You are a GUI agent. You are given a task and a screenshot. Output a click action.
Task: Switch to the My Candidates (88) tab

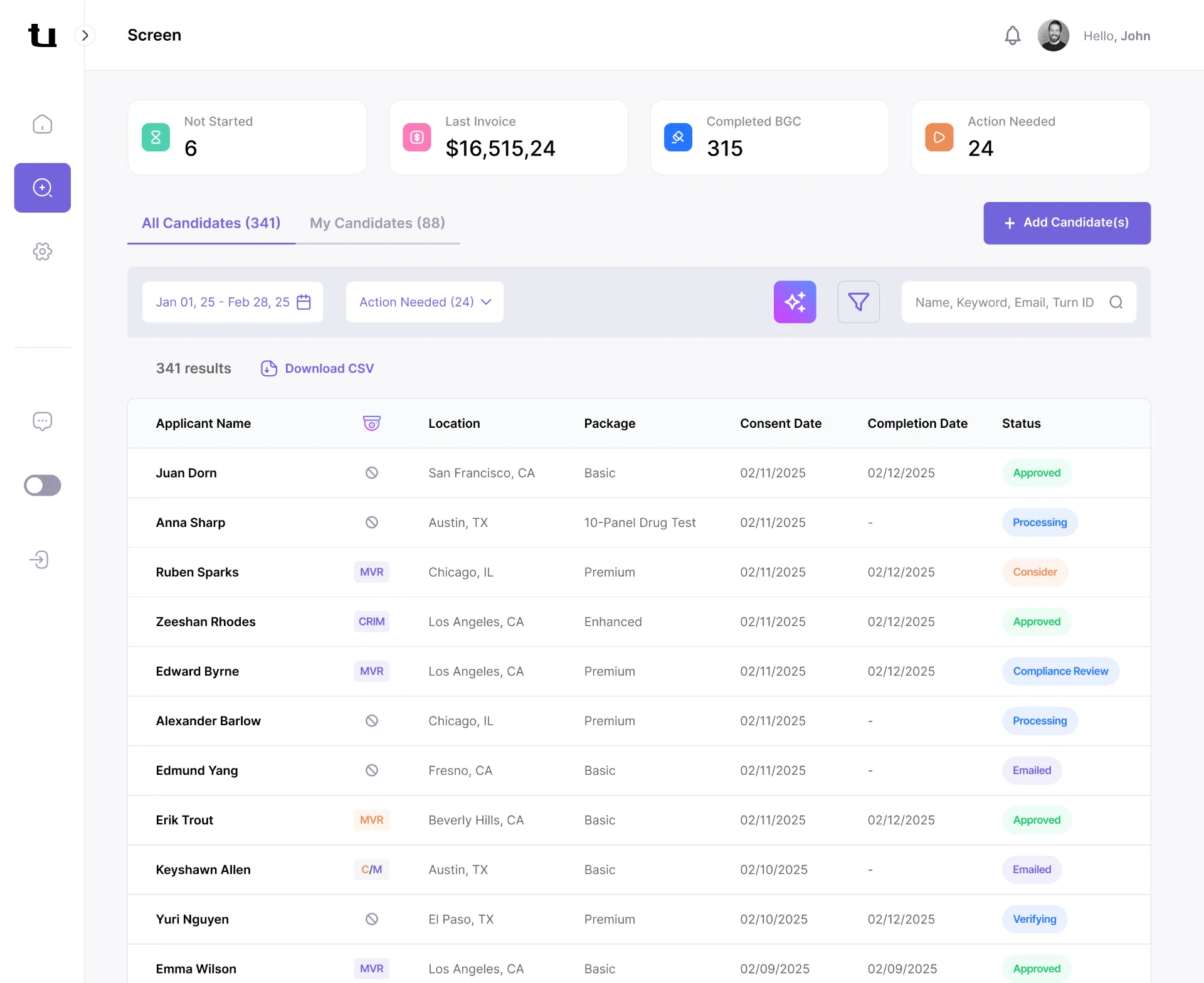point(378,223)
